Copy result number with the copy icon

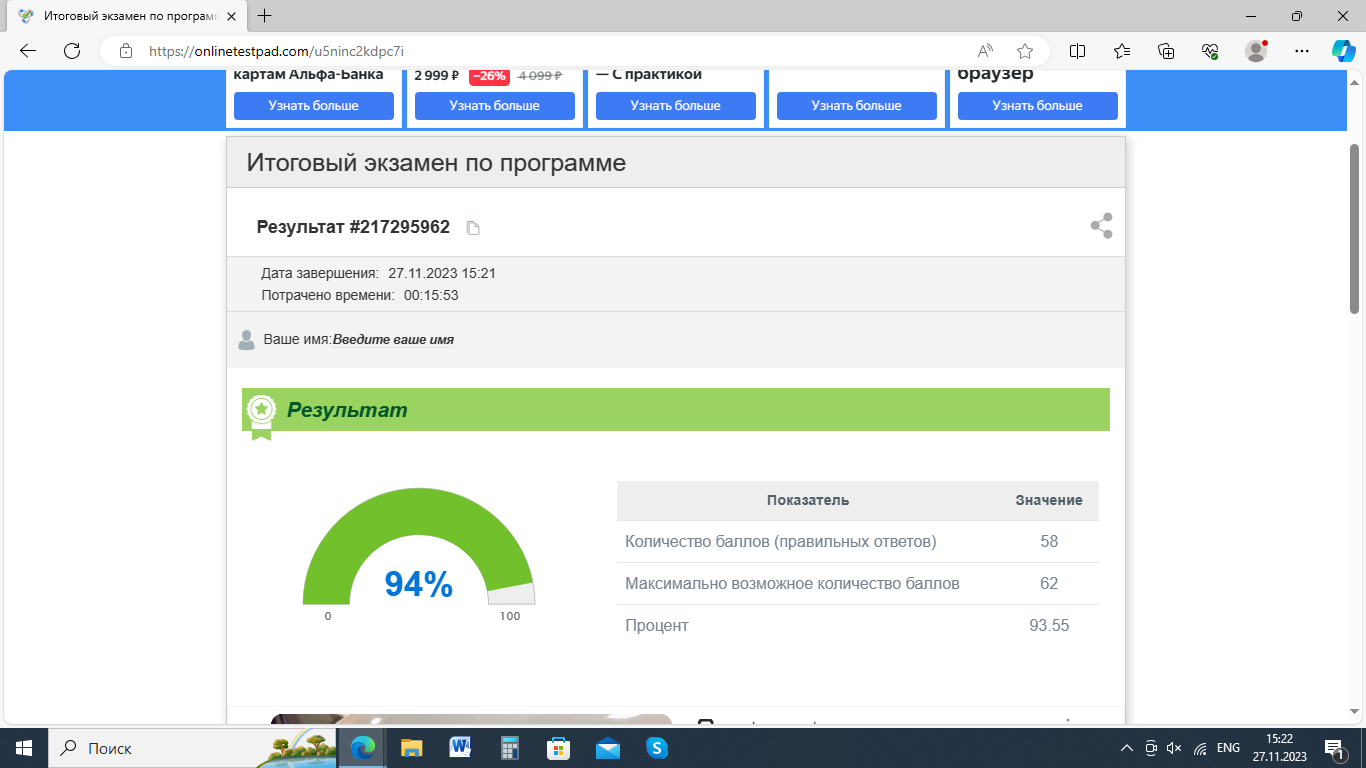pyautogui.click(x=474, y=228)
